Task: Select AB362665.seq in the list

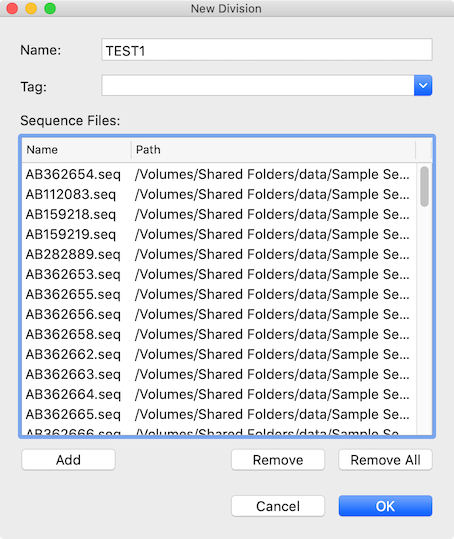Action: [219, 414]
